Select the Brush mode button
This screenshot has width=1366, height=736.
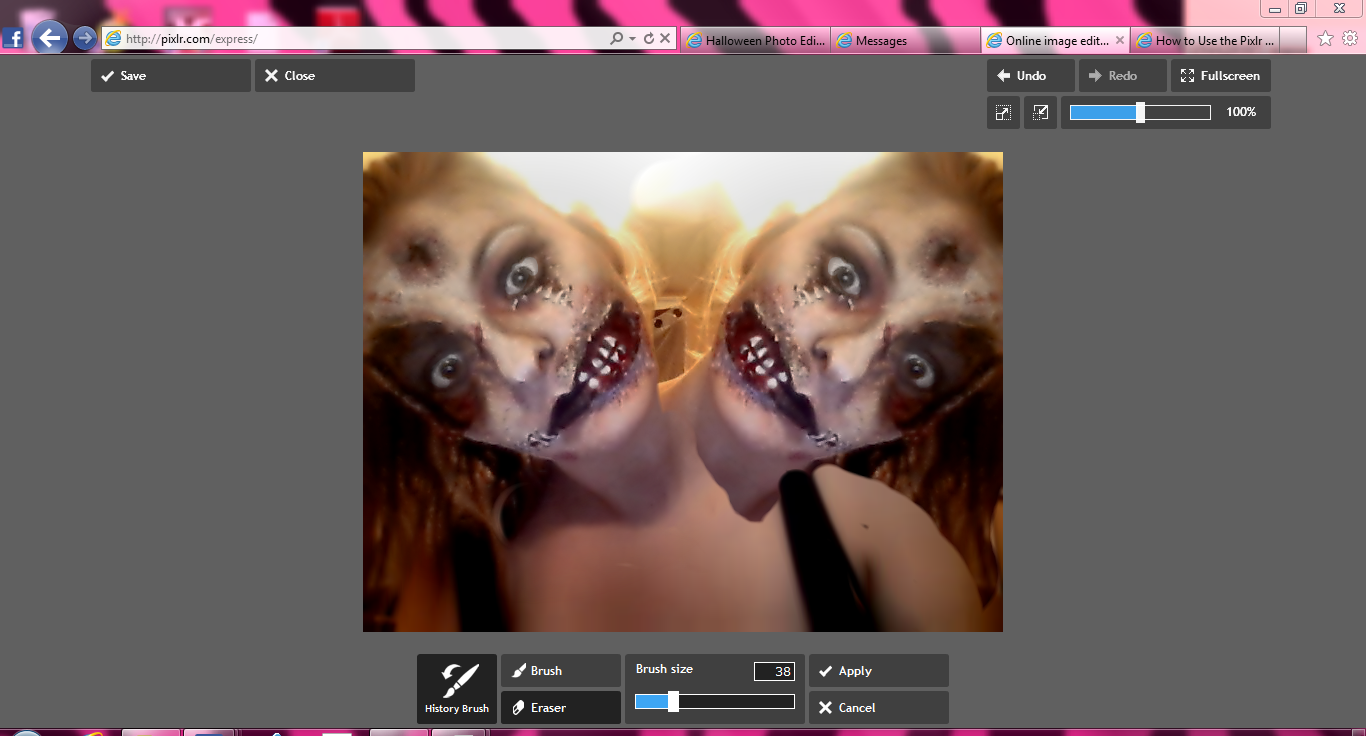click(x=561, y=671)
